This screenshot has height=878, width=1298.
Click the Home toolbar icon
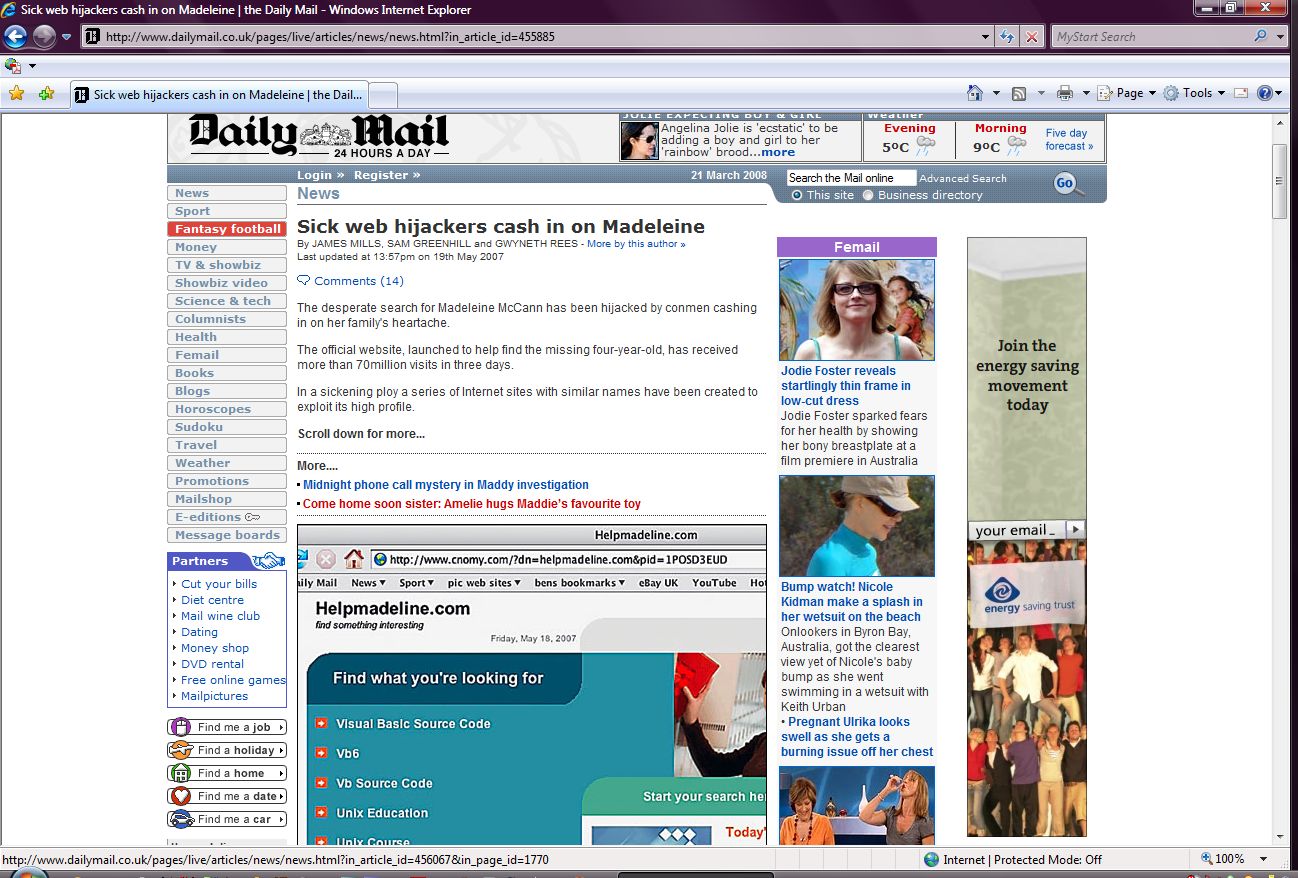click(975, 93)
